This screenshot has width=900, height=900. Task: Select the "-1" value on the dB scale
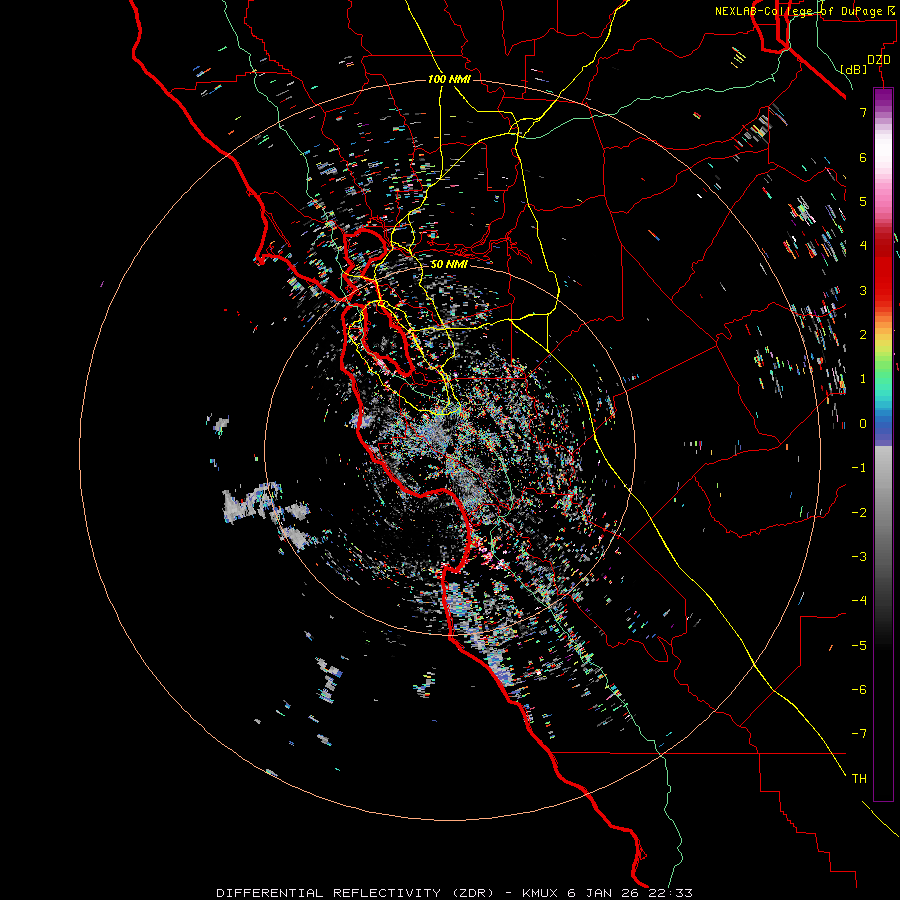859,468
